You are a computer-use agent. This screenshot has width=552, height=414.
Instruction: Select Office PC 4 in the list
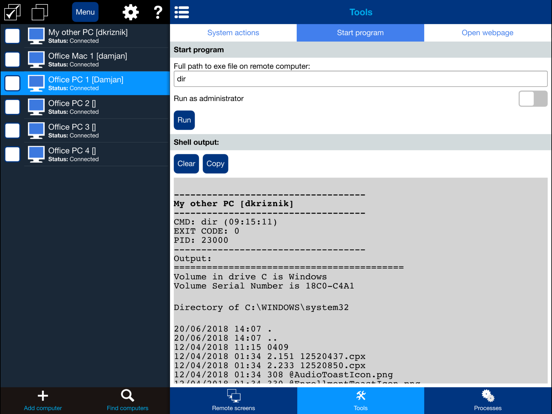pyautogui.click(x=85, y=154)
